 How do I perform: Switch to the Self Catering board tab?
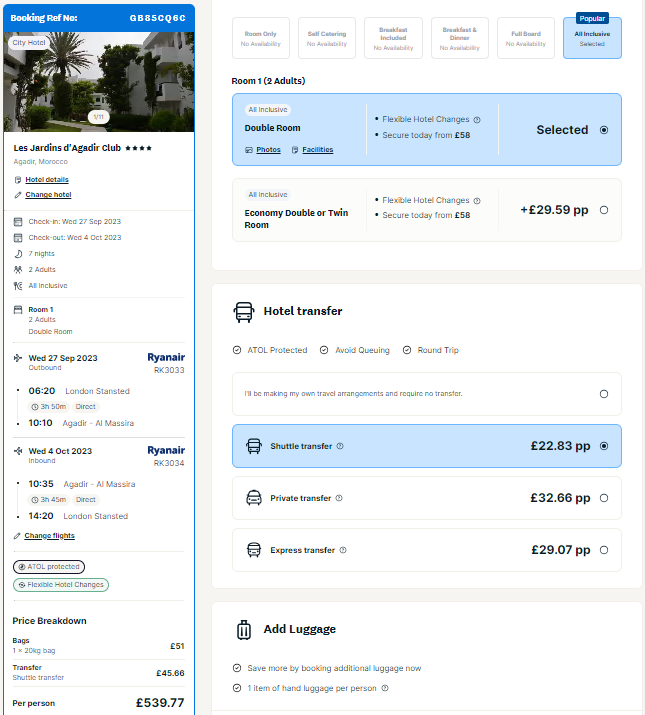click(x=327, y=38)
